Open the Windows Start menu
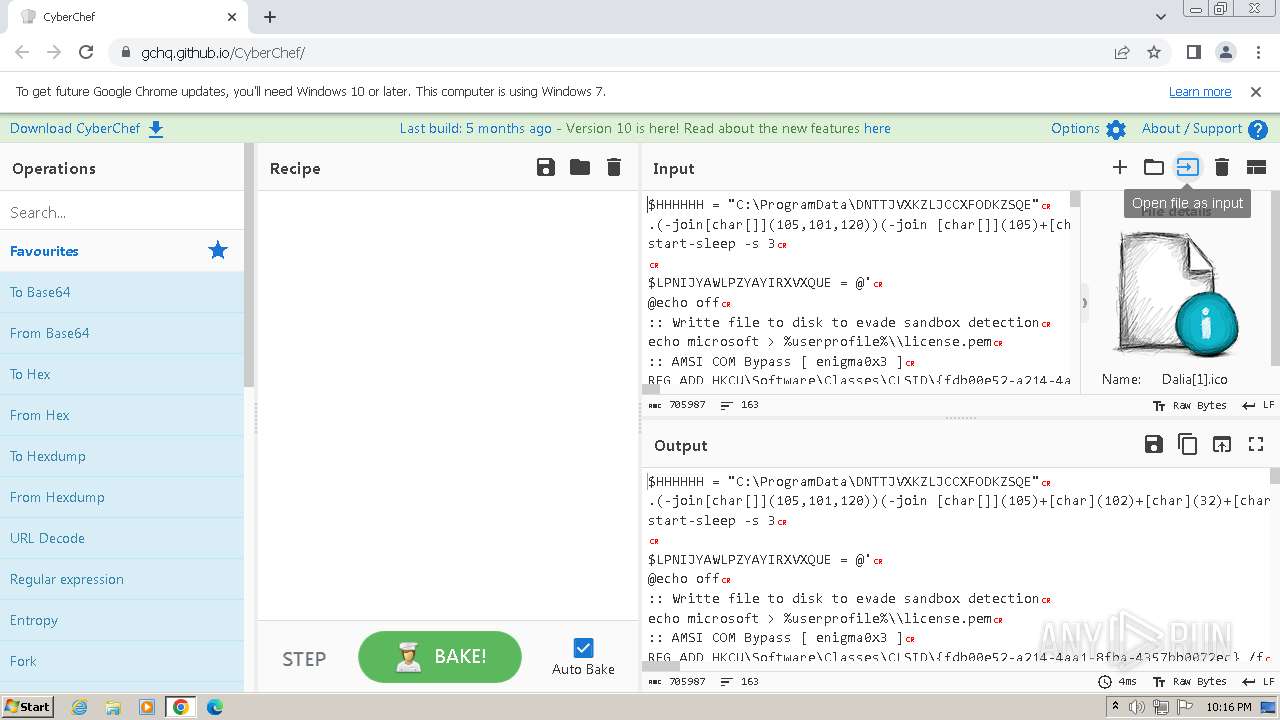This screenshot has width=1280, height=720. tap(28, 706)
